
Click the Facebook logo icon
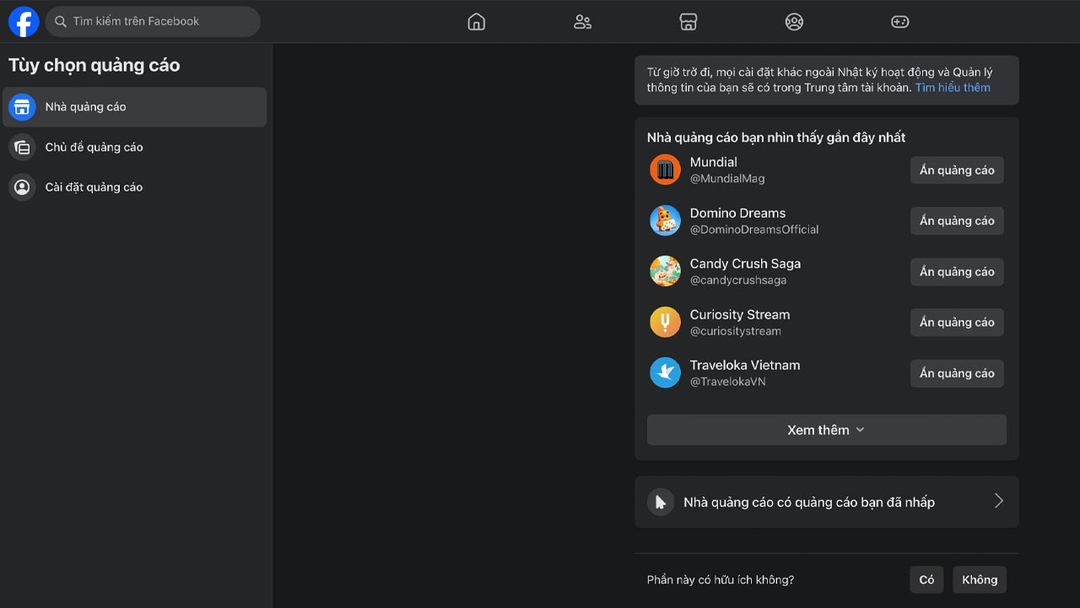23,22
